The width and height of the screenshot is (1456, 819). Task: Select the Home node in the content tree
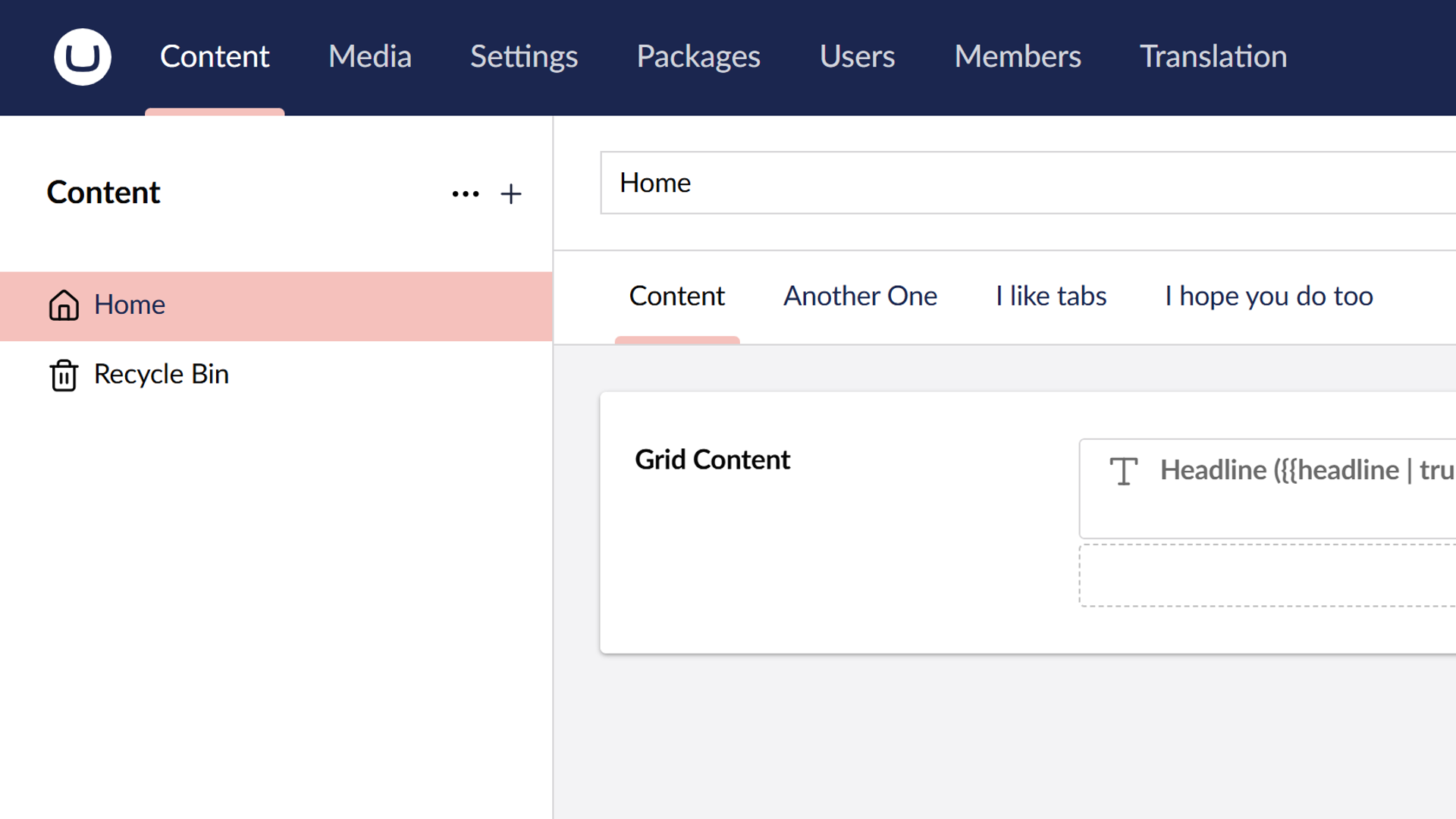pos(129,306)
